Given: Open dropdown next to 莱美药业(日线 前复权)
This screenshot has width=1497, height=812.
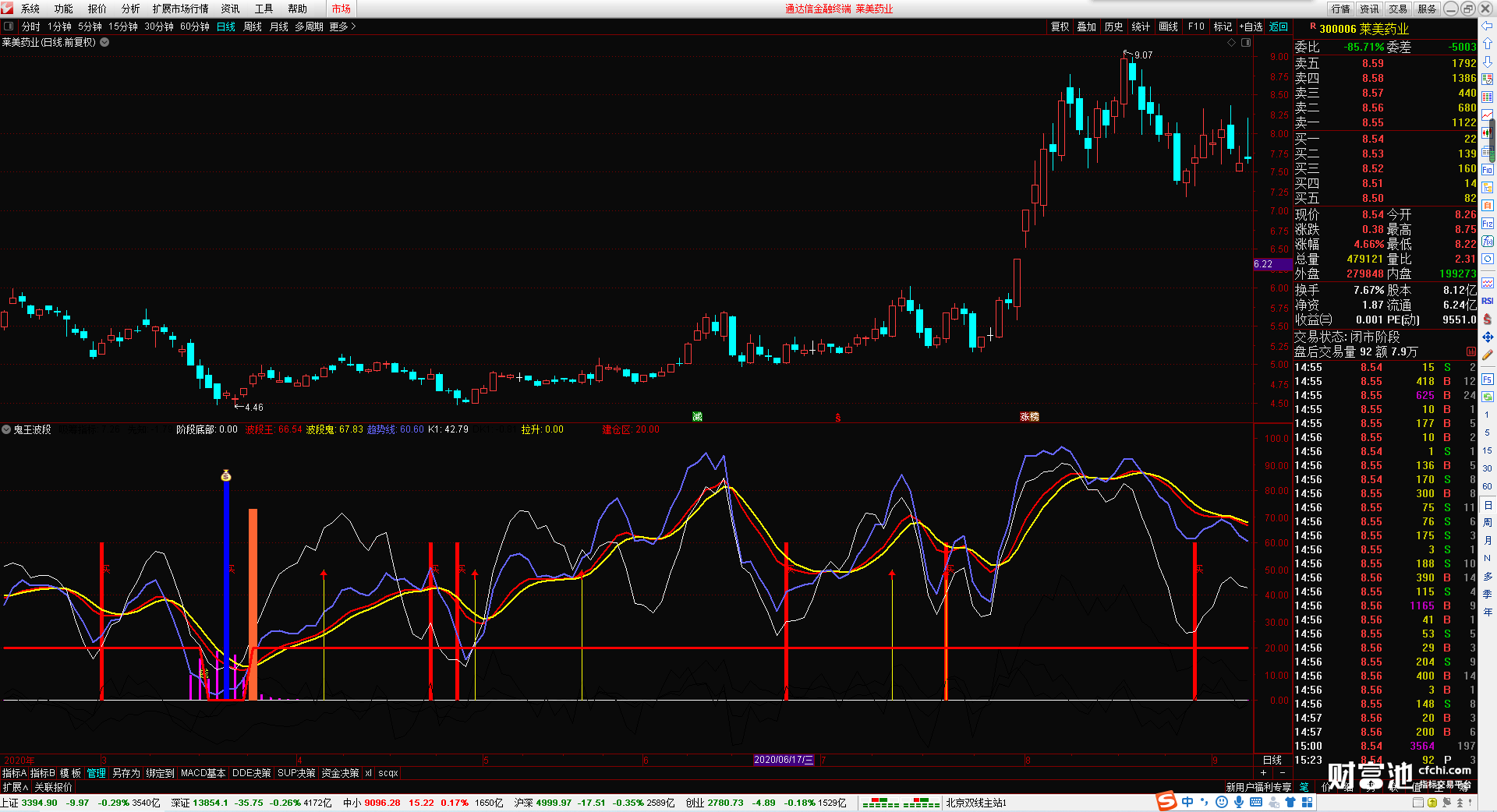Looking at the screenshot, I should click(104, 42).
